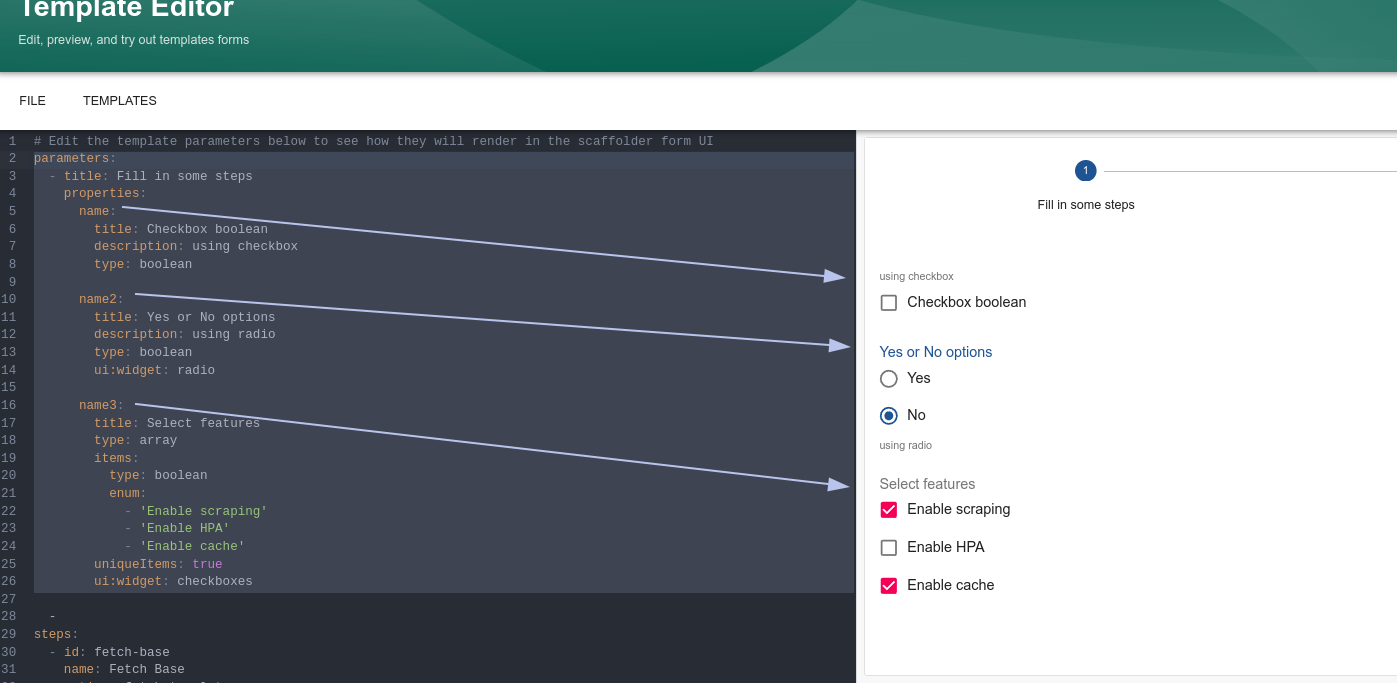Click the Template Editor page heading
Image resolution: width=1397 pixels, height=683 pixels.
tap(126, 10)
